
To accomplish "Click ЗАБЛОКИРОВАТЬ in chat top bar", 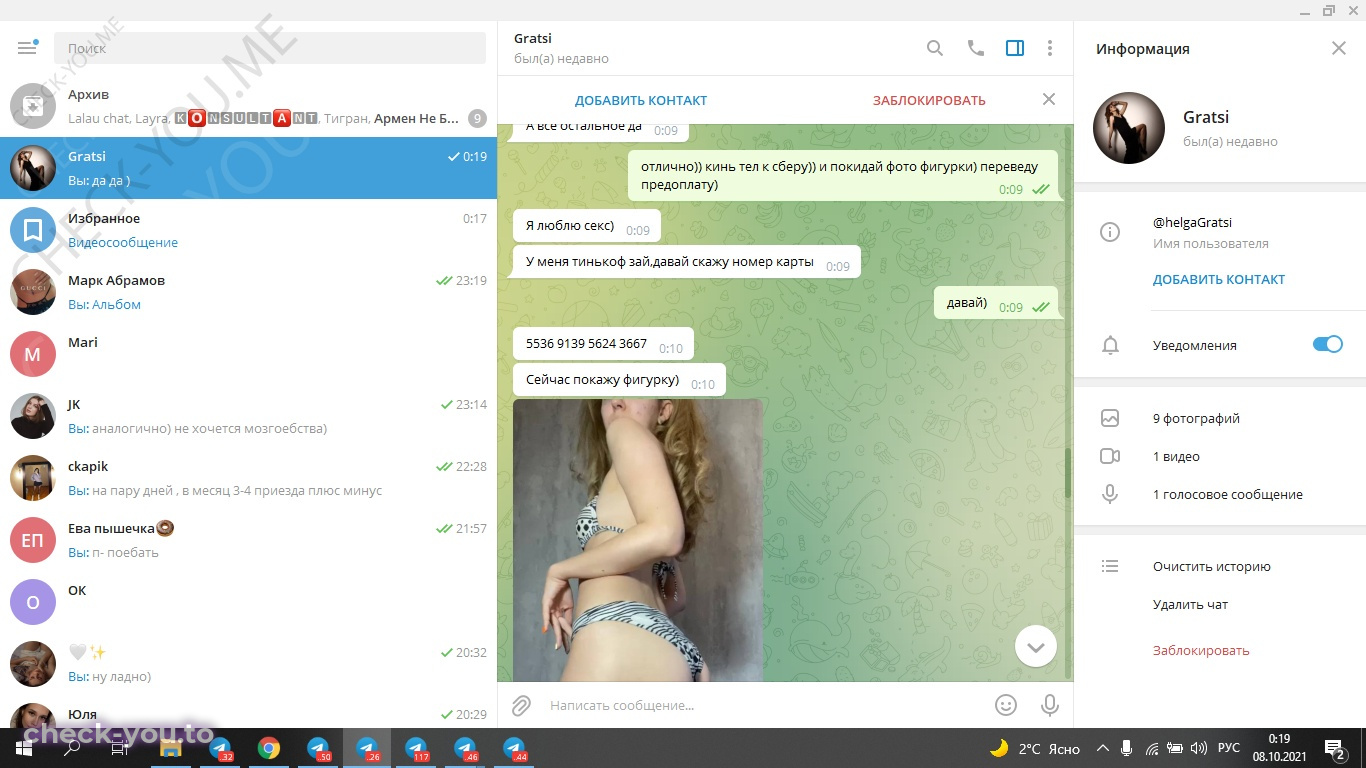I will pyautogui.click(x=929, y=100).
